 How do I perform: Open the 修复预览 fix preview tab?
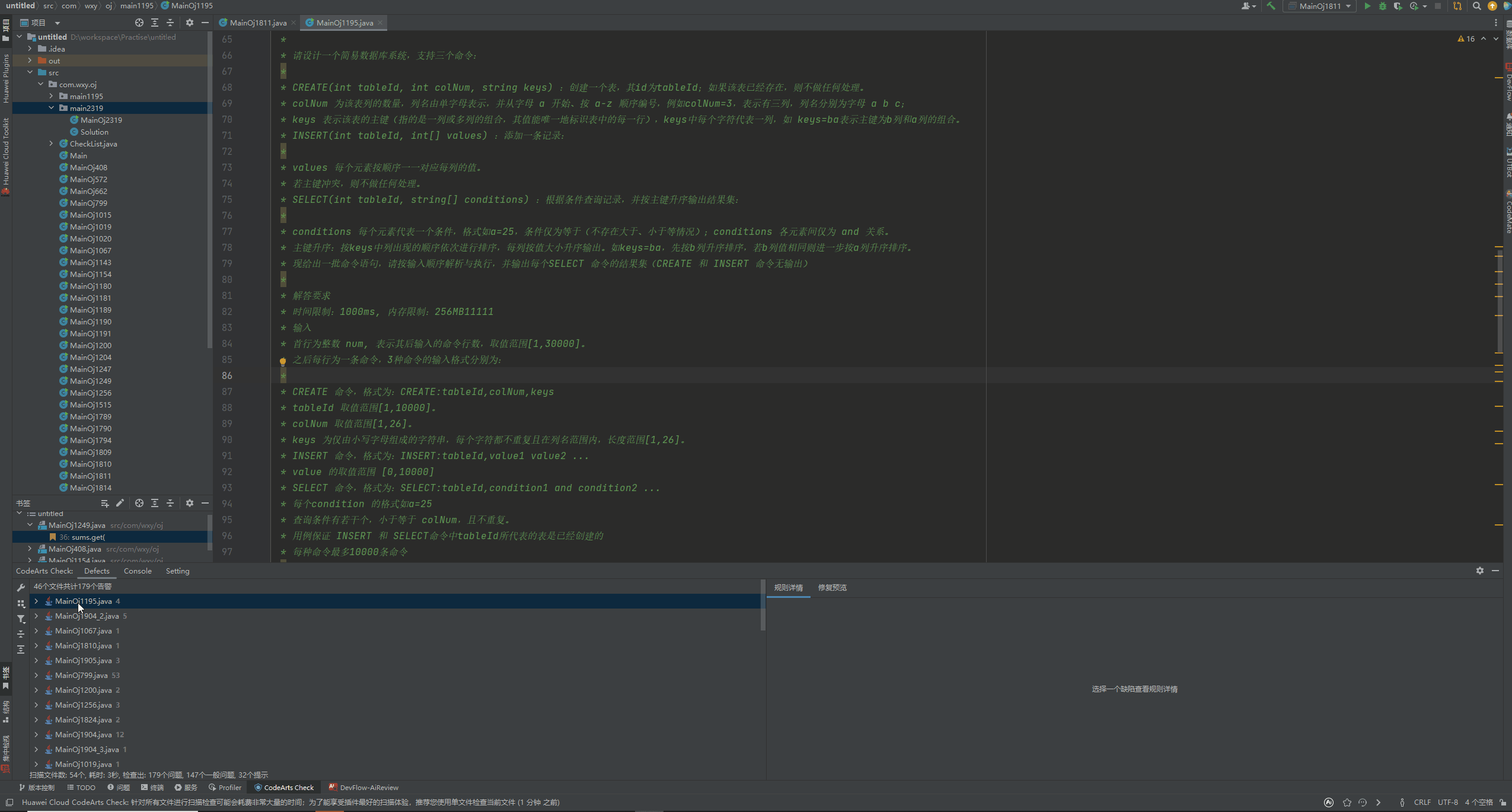832,587
